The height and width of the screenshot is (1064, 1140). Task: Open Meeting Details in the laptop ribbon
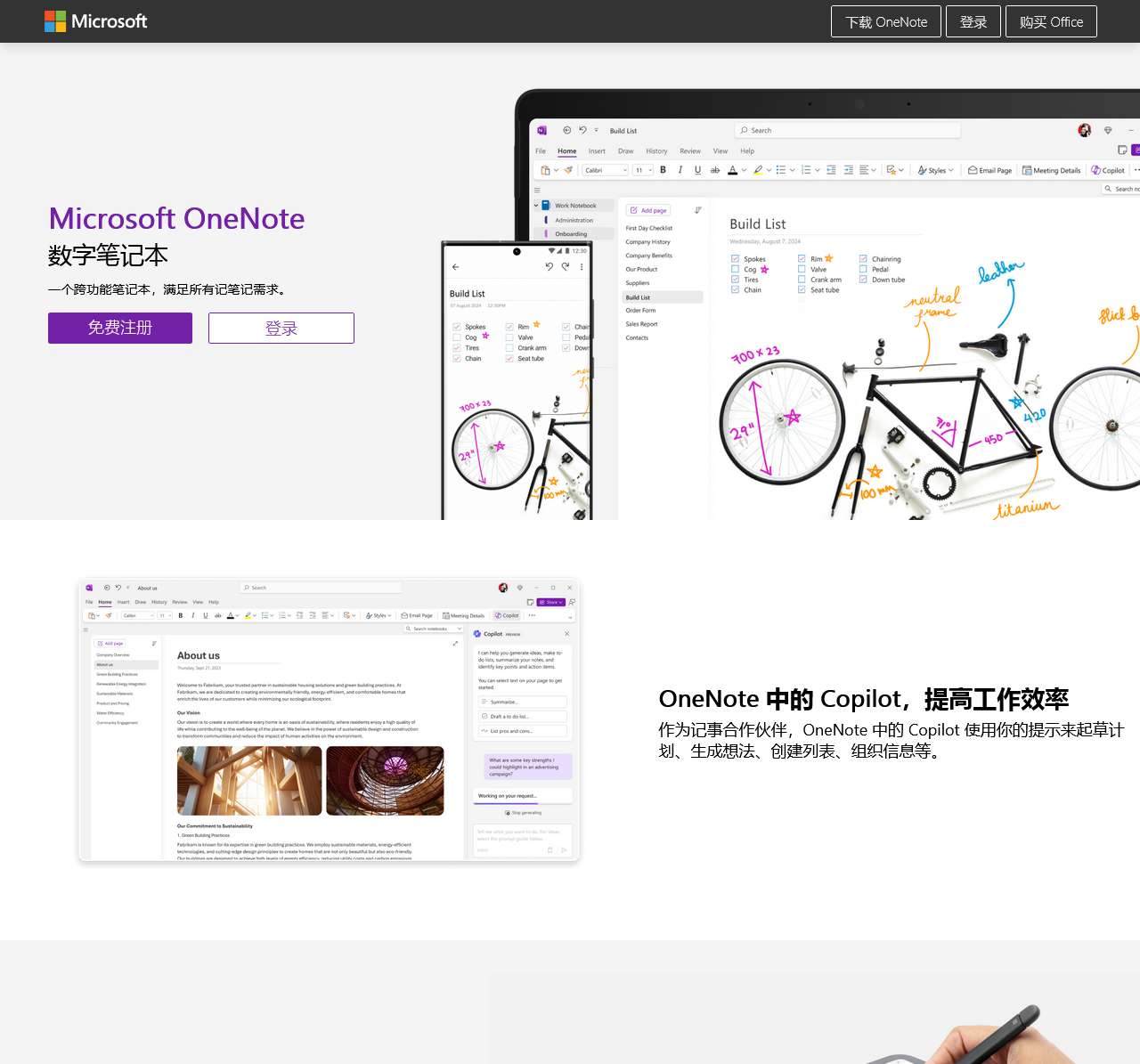tap(1052, 170)
